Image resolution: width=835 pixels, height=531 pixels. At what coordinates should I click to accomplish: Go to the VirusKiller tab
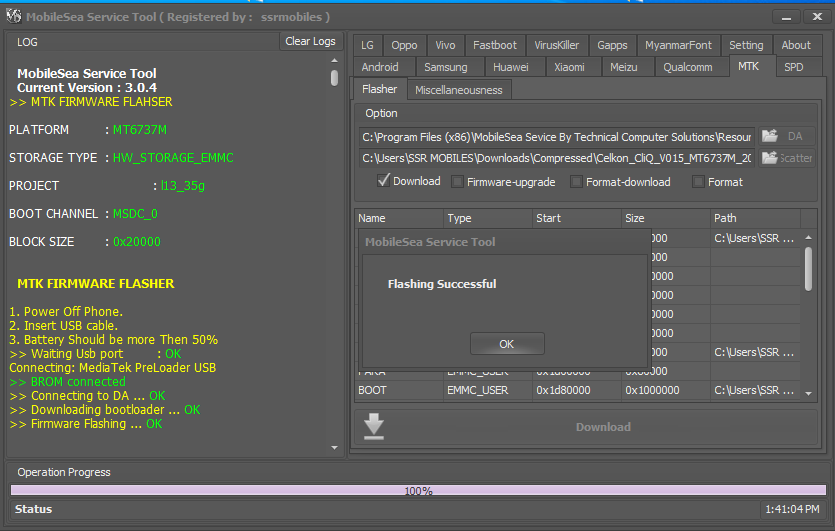tap(556, 45)
